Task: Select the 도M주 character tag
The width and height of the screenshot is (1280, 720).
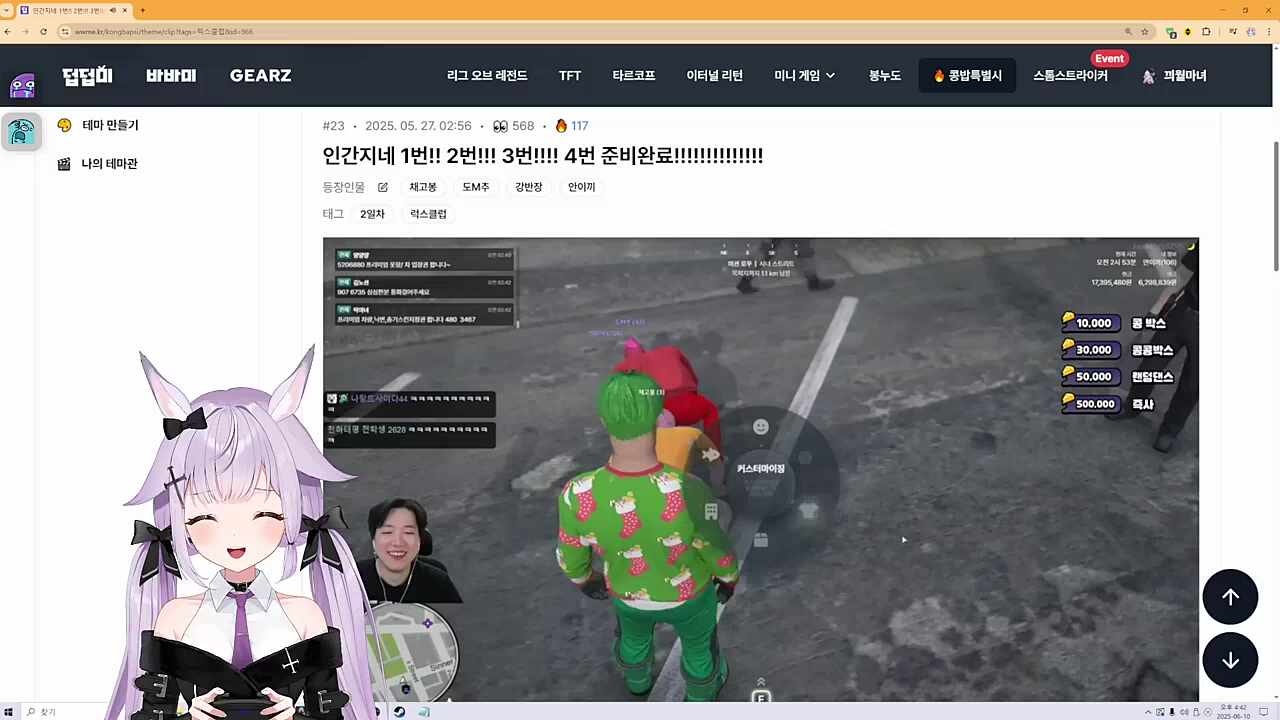Action: [x=476, y=187]
